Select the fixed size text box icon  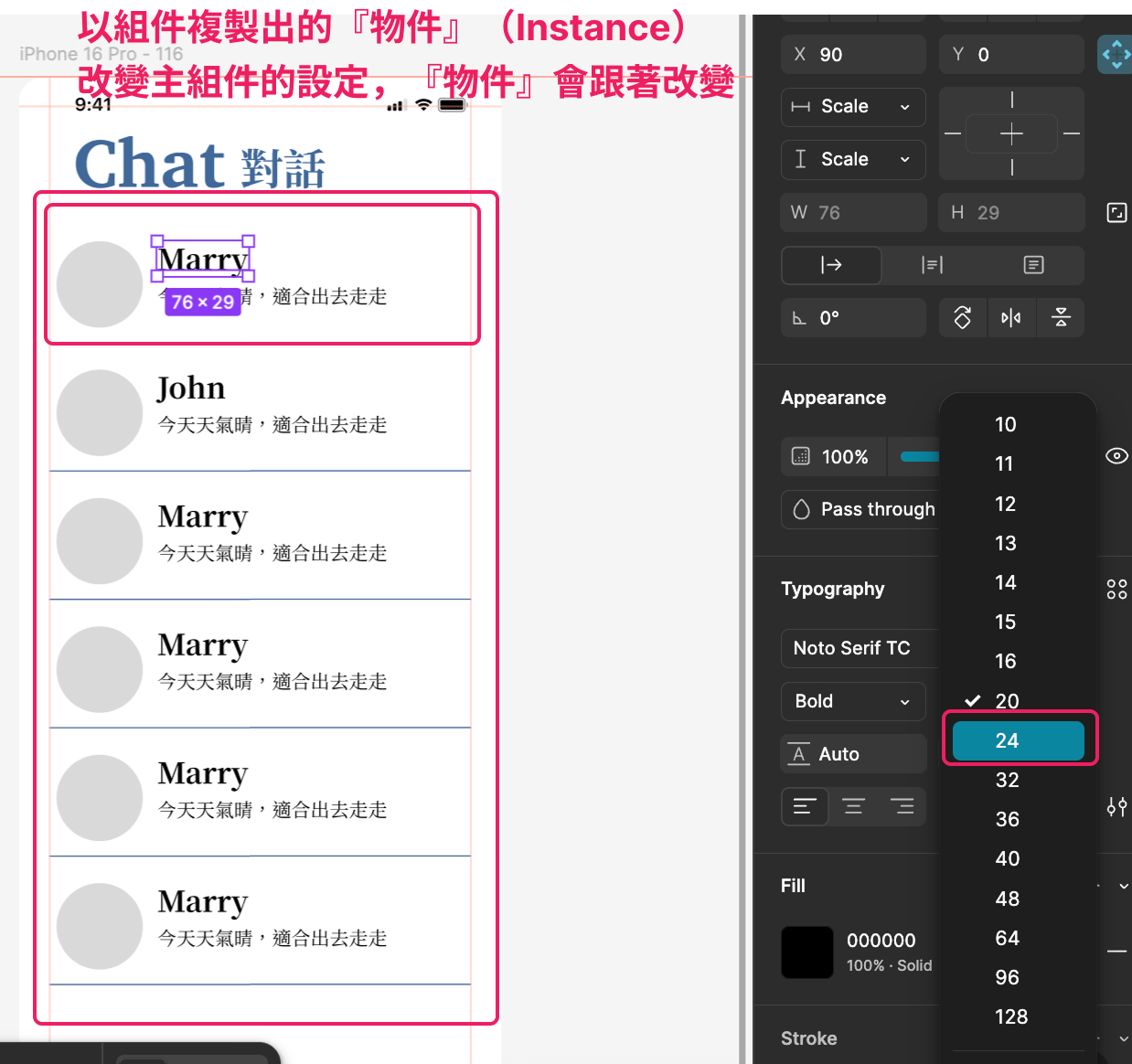click(1033, 265)
